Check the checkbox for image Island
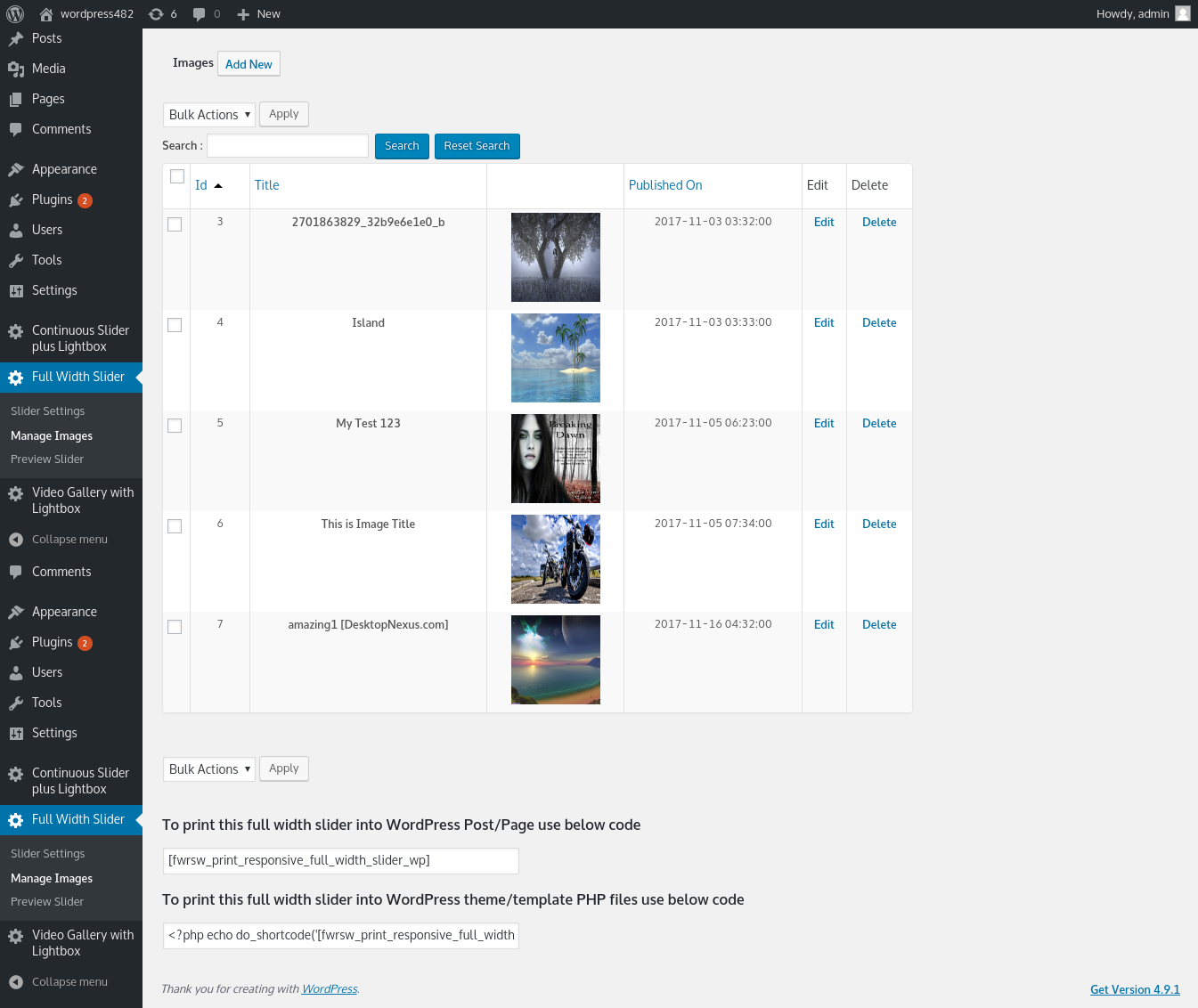The width and height of the screenshot is (1198, 1008). pos(175,325)
